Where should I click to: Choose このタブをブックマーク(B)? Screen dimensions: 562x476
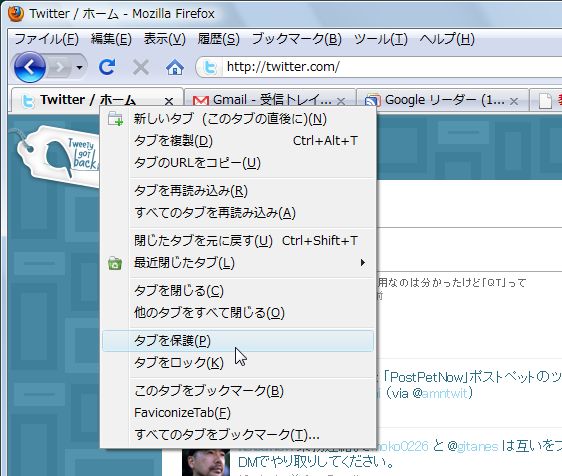click(238, 390)
